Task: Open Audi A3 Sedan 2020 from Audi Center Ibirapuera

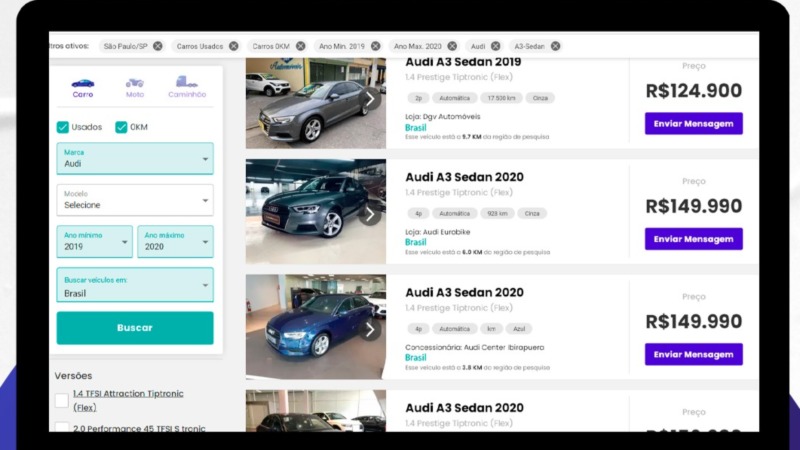Action: click(x=464, y=292)
